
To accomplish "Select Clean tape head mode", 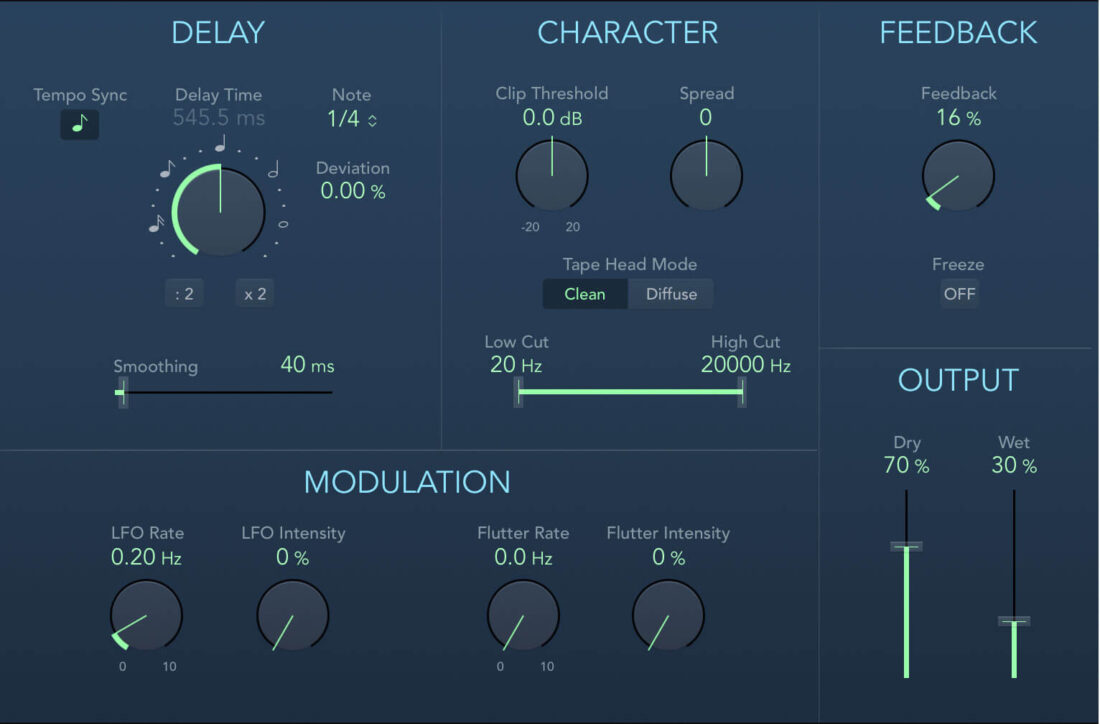I will (585, 294).
